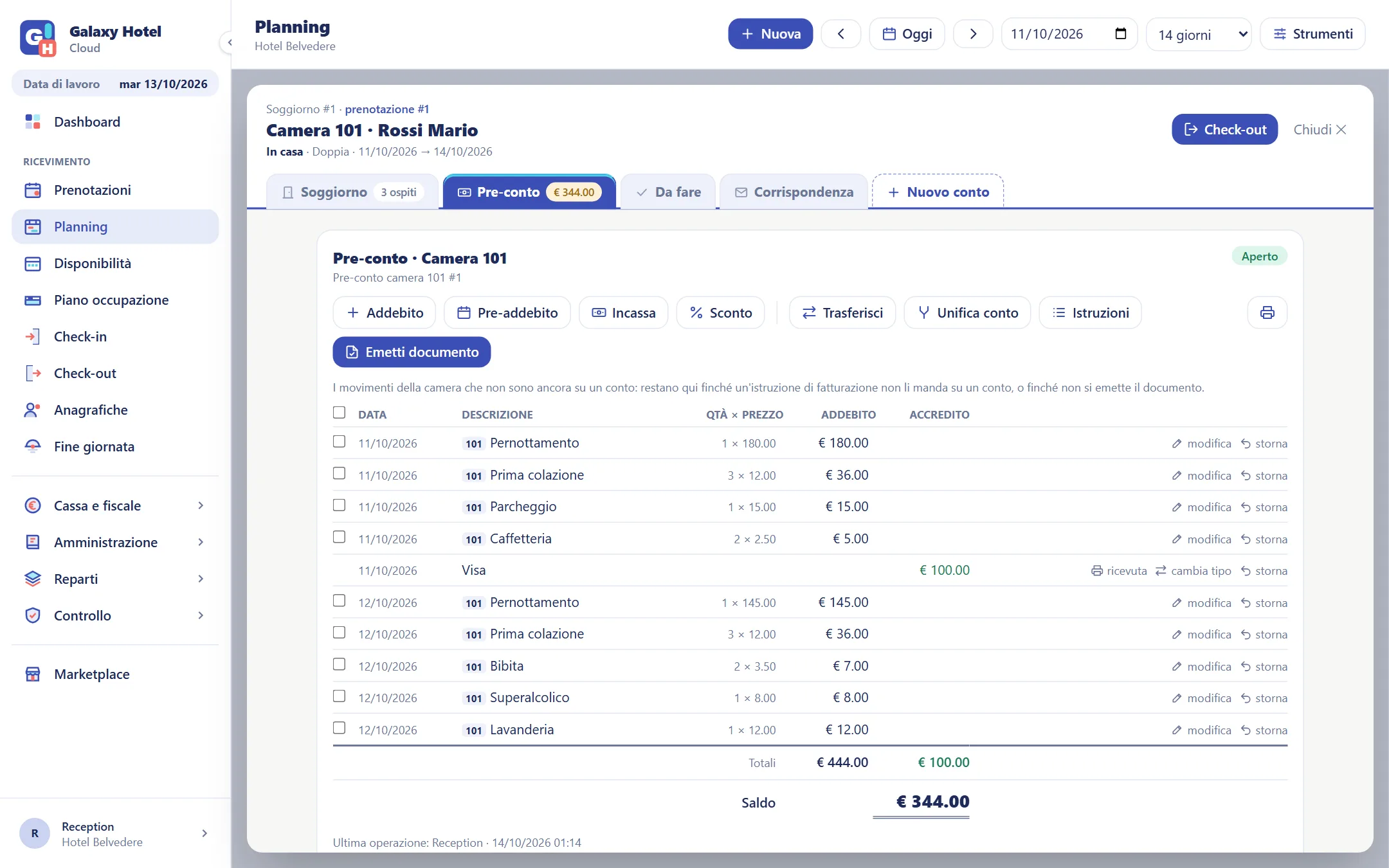The width and height of the screenshot is (1389, 868).
Task: Open the calendar picker in date field
Action: [1120, 34]
